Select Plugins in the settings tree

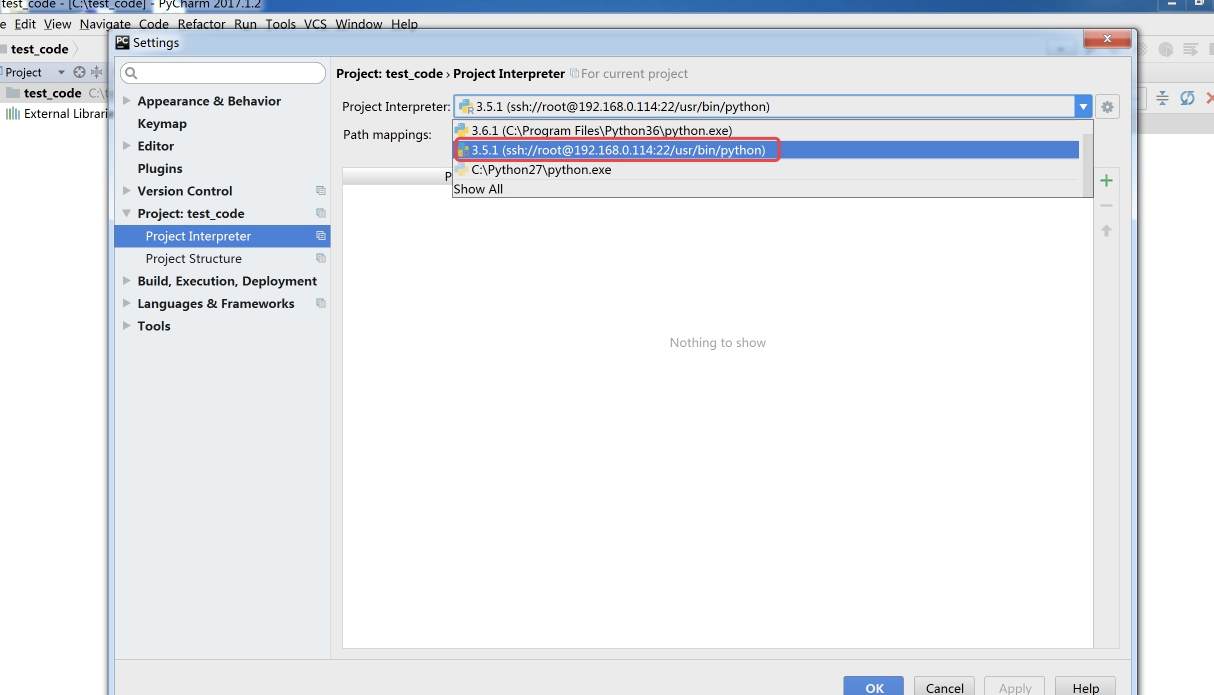click(160, 169)
